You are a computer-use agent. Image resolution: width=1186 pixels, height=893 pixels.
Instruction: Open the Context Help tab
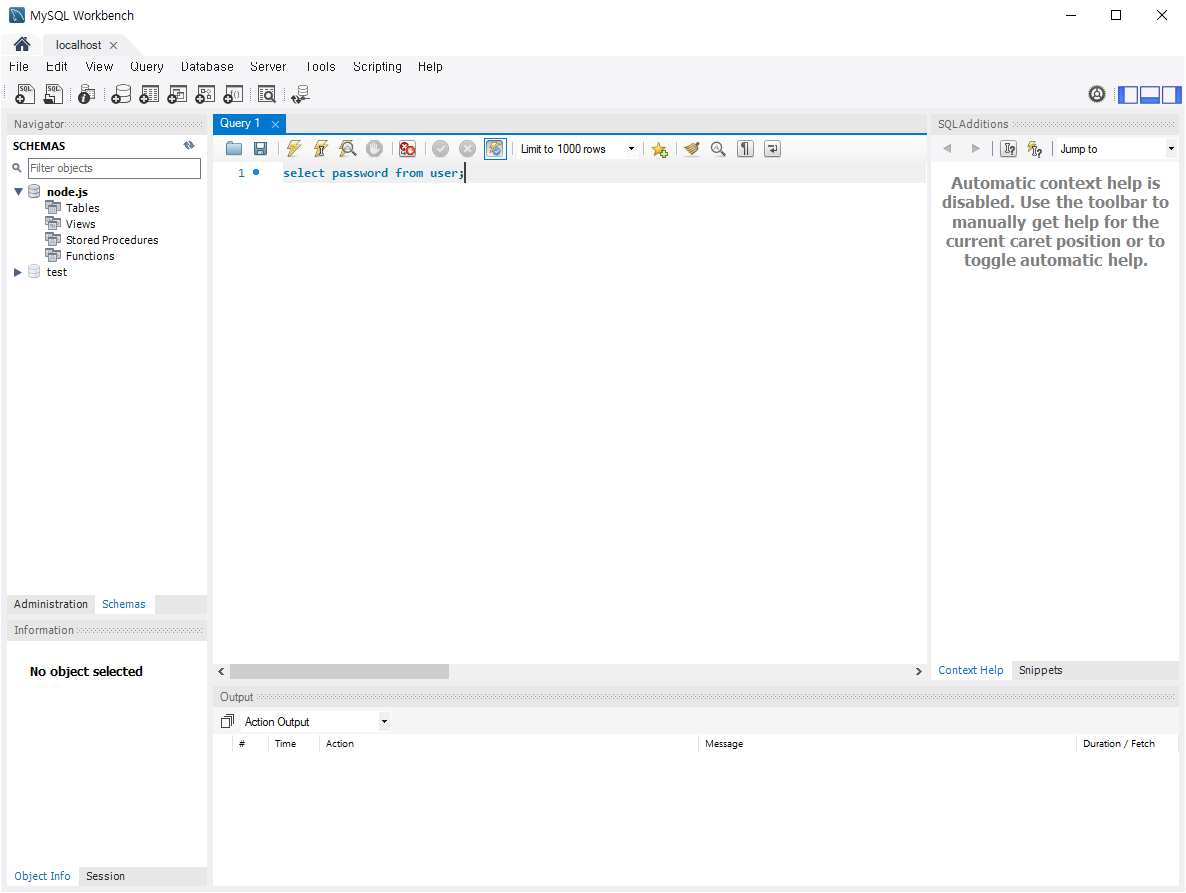coord(970,670)
